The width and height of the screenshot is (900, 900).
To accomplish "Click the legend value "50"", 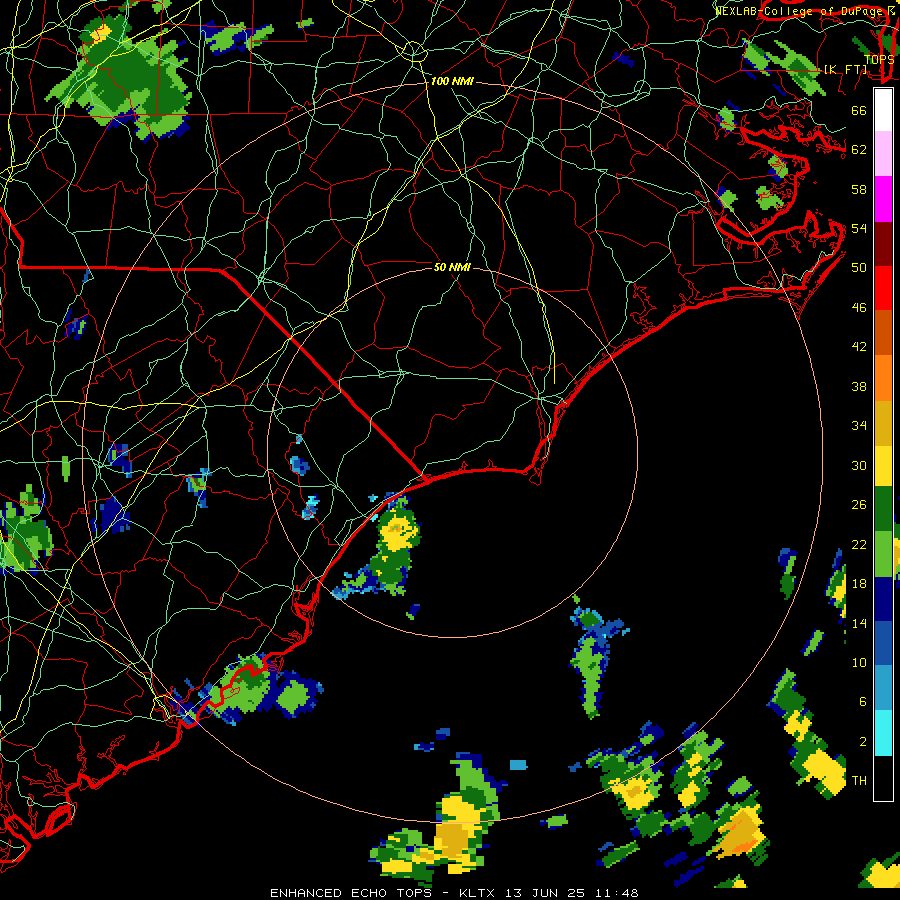I will point(859,267).
